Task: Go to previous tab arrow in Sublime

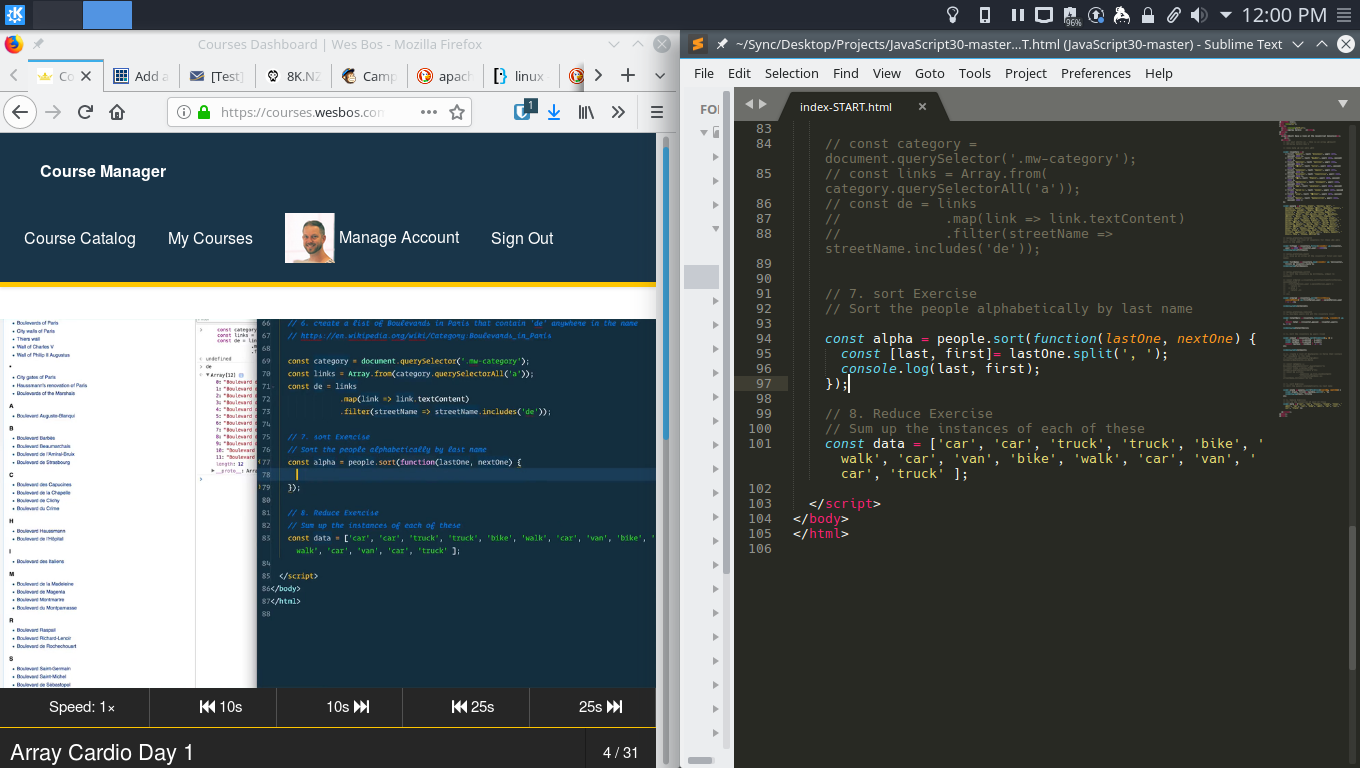Action: pos(747,103)
